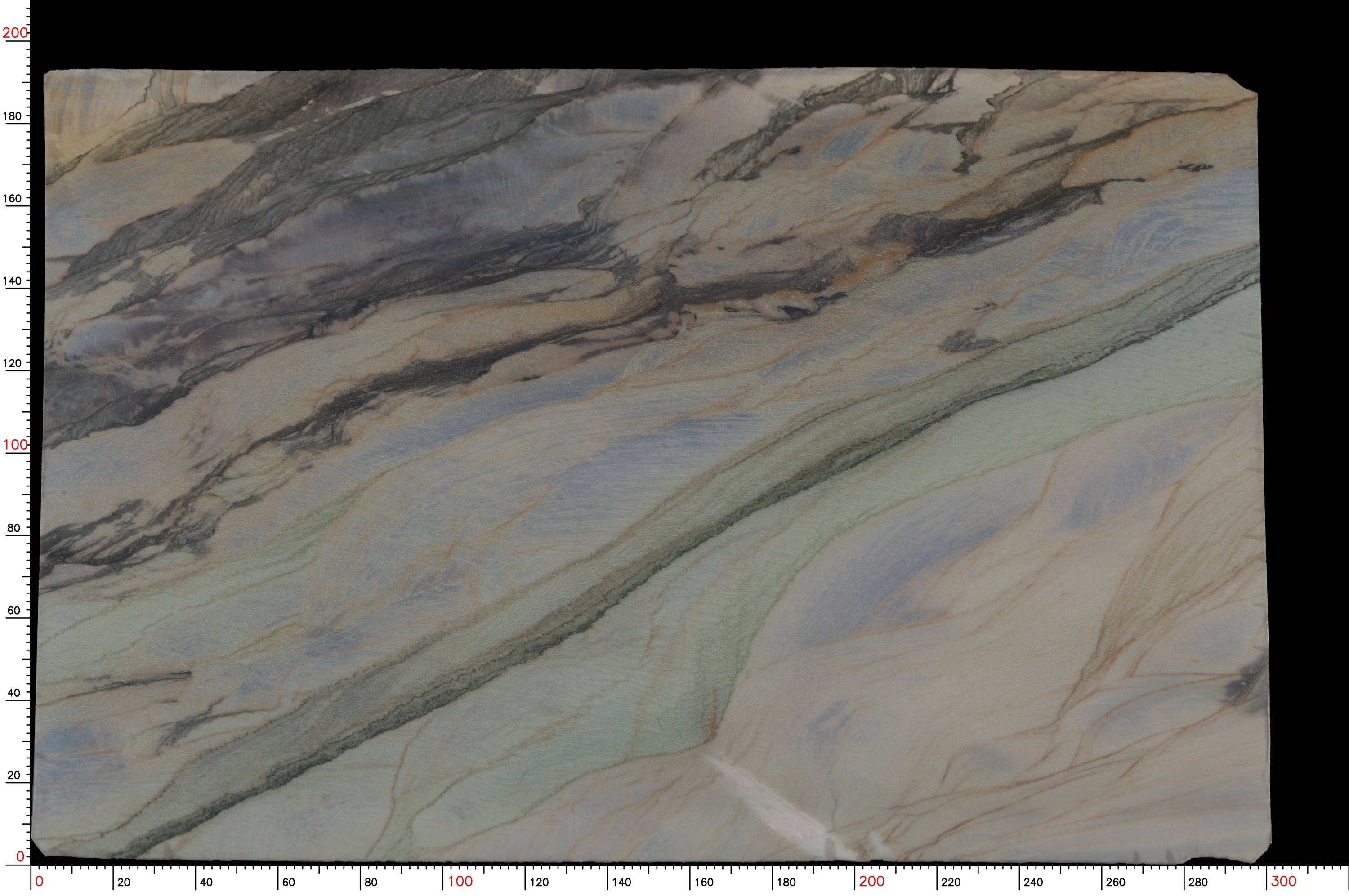Click the 80 label on the vertical ruler
1349x896 pixels.
(13, 528)
